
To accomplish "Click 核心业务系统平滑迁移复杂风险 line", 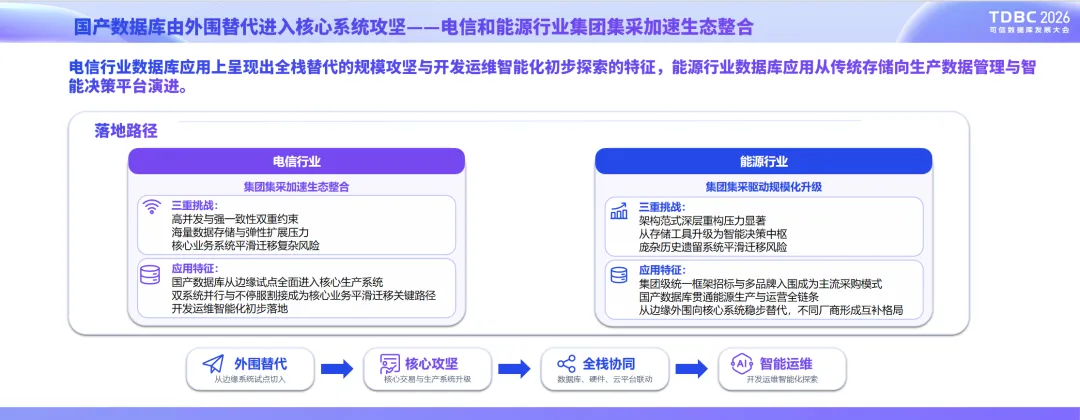I will (245, 245).
